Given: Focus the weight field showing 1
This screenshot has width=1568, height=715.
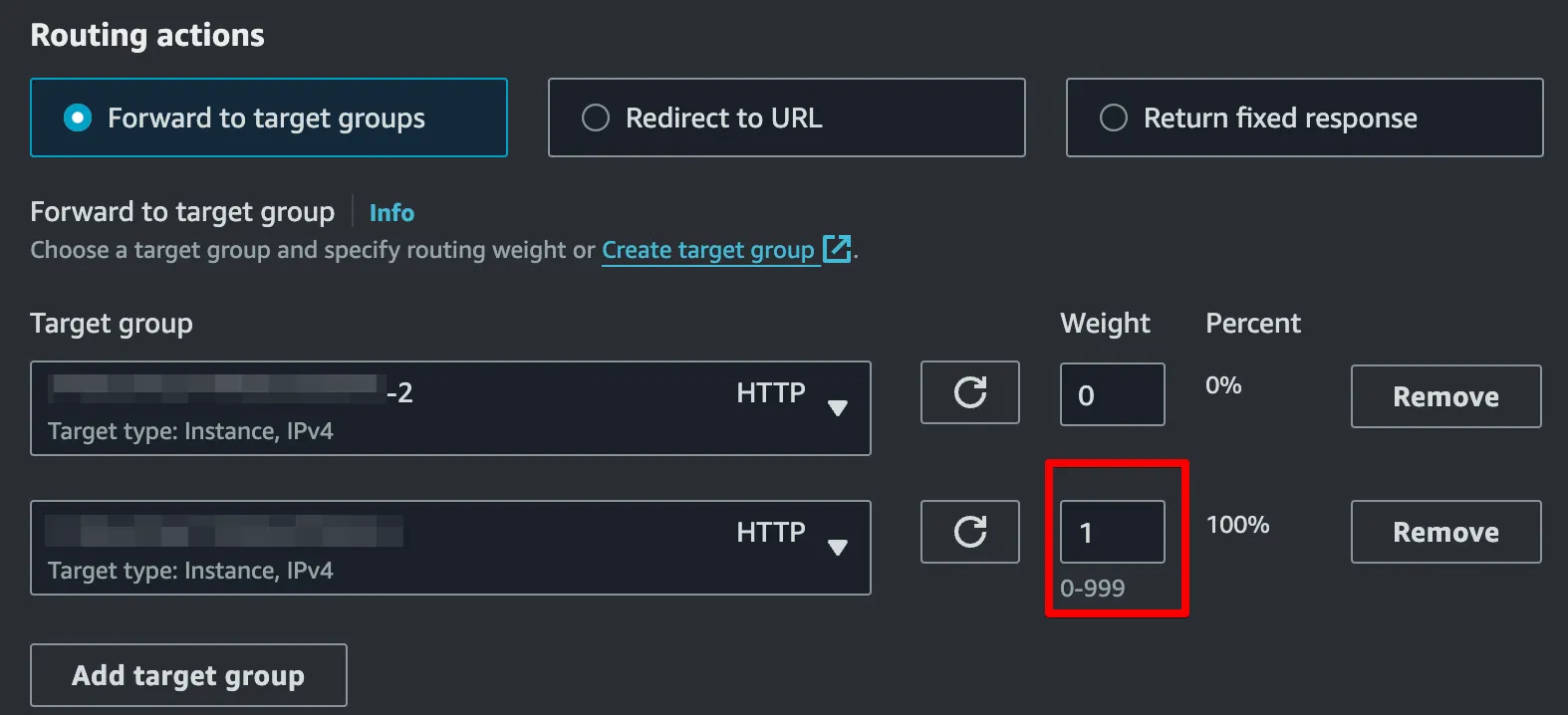Looking at the screenshot, I should [1112, 533].
